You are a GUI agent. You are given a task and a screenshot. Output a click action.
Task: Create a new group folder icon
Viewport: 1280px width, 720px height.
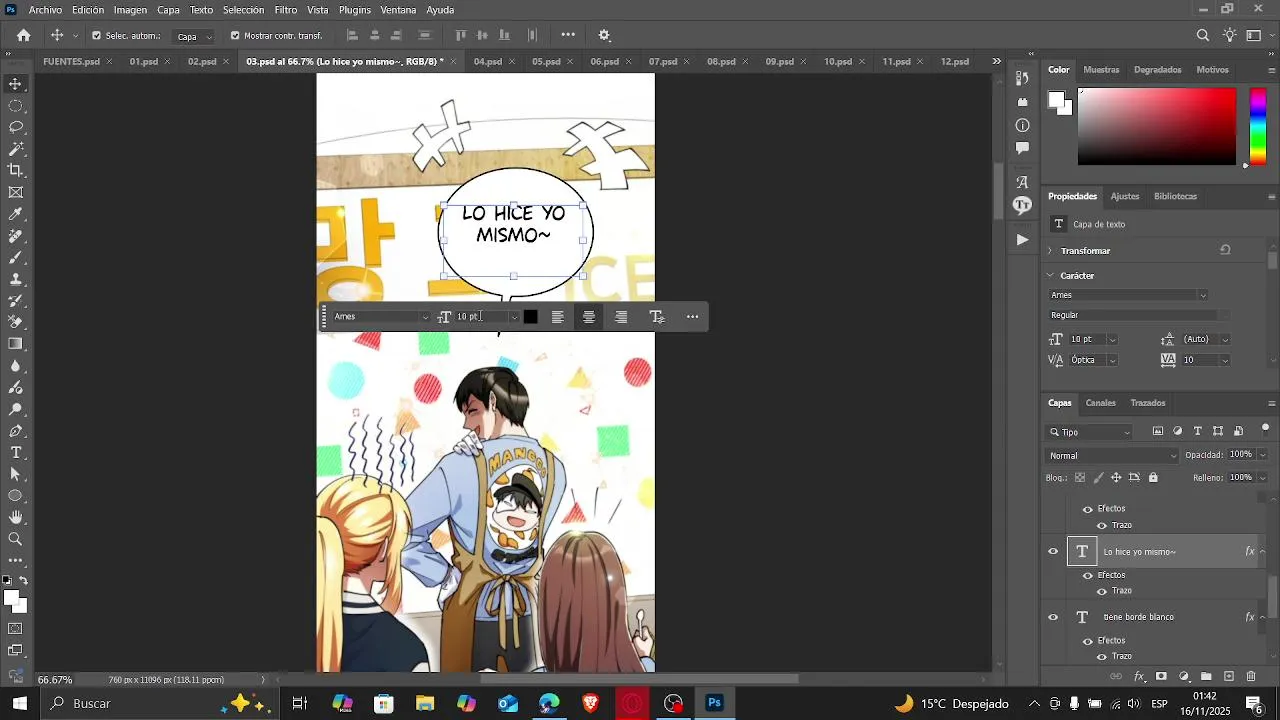pos(1206,677)
